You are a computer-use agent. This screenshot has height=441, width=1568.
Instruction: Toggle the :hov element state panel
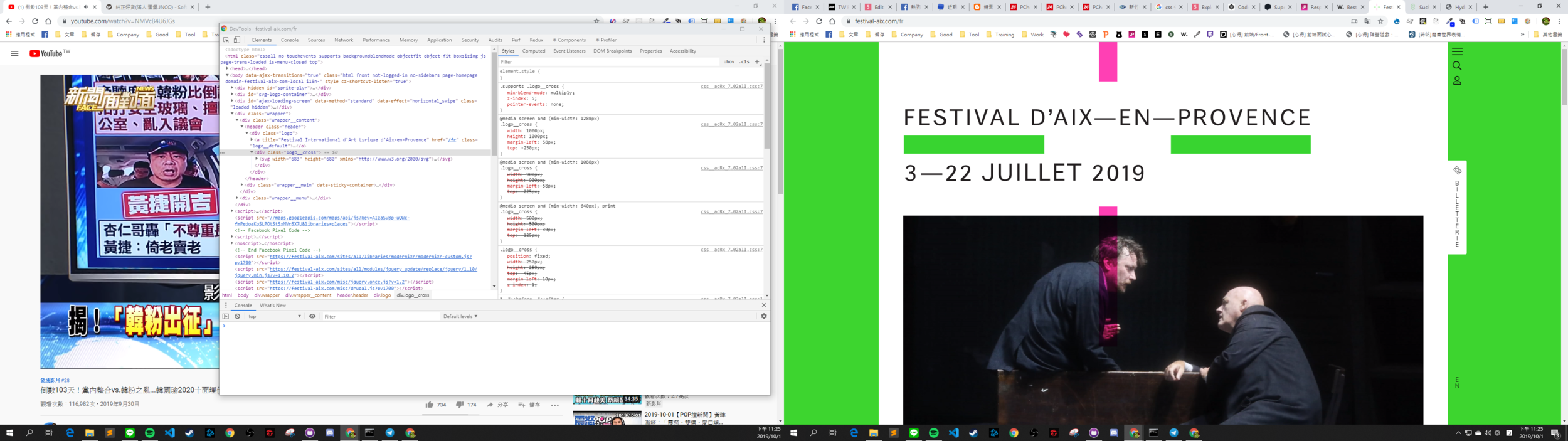pyautogui.click(x=729, y=61)
